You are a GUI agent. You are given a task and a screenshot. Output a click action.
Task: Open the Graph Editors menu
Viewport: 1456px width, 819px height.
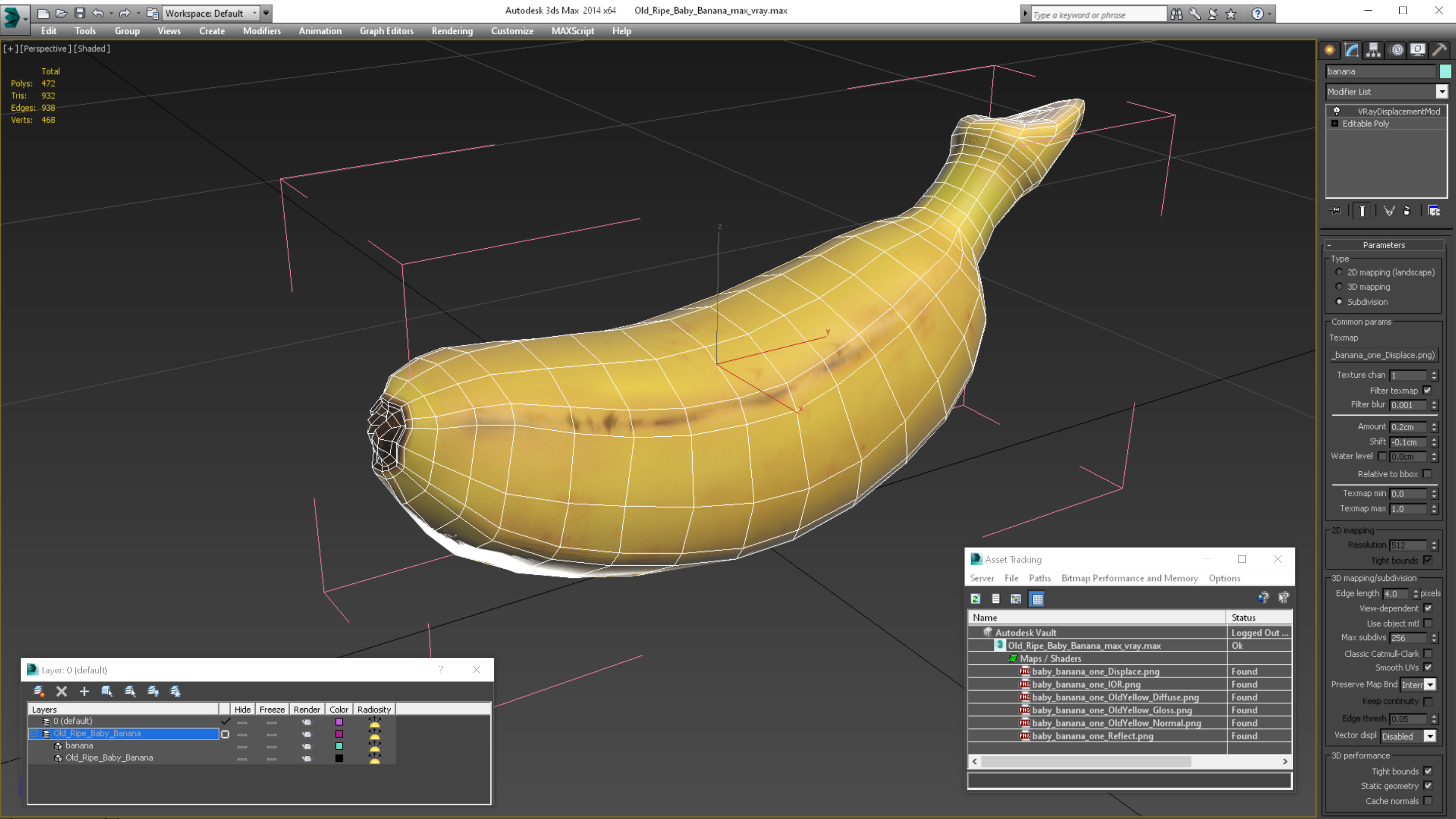387,31
